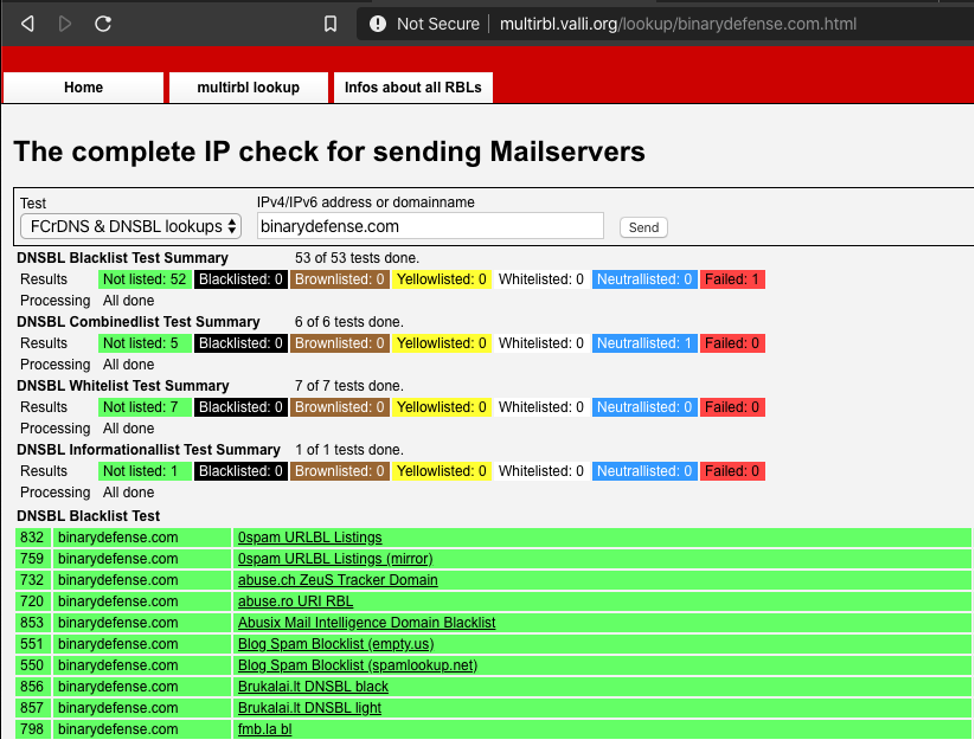Click the DNSBL Informationallist Test Summary heading
This screenshot has height=739, width=974.
tap(148, 450)
